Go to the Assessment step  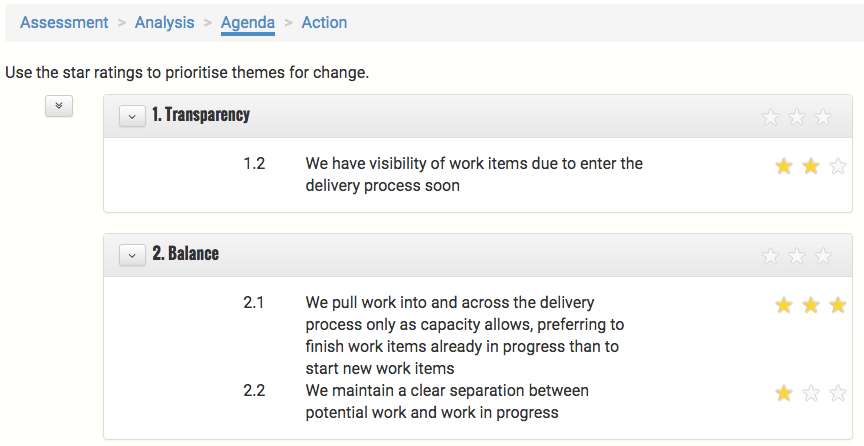[64, 22]
